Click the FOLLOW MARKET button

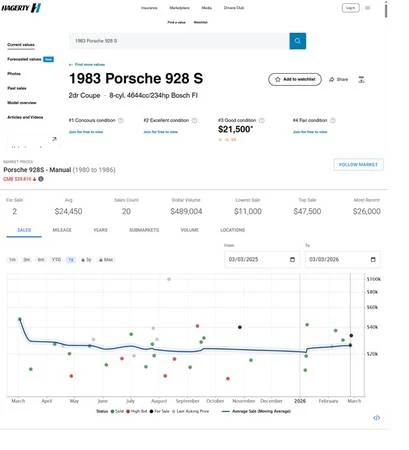point(358,165)
